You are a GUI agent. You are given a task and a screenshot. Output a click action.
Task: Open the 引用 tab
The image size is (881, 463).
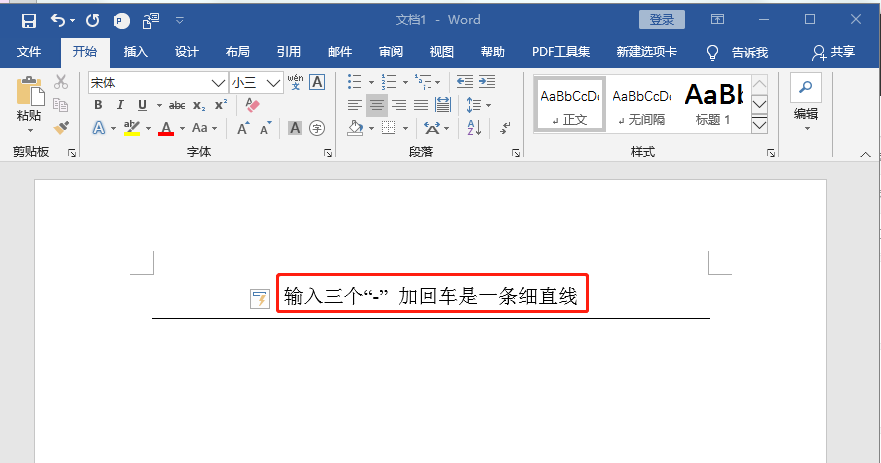click(289, 52)
